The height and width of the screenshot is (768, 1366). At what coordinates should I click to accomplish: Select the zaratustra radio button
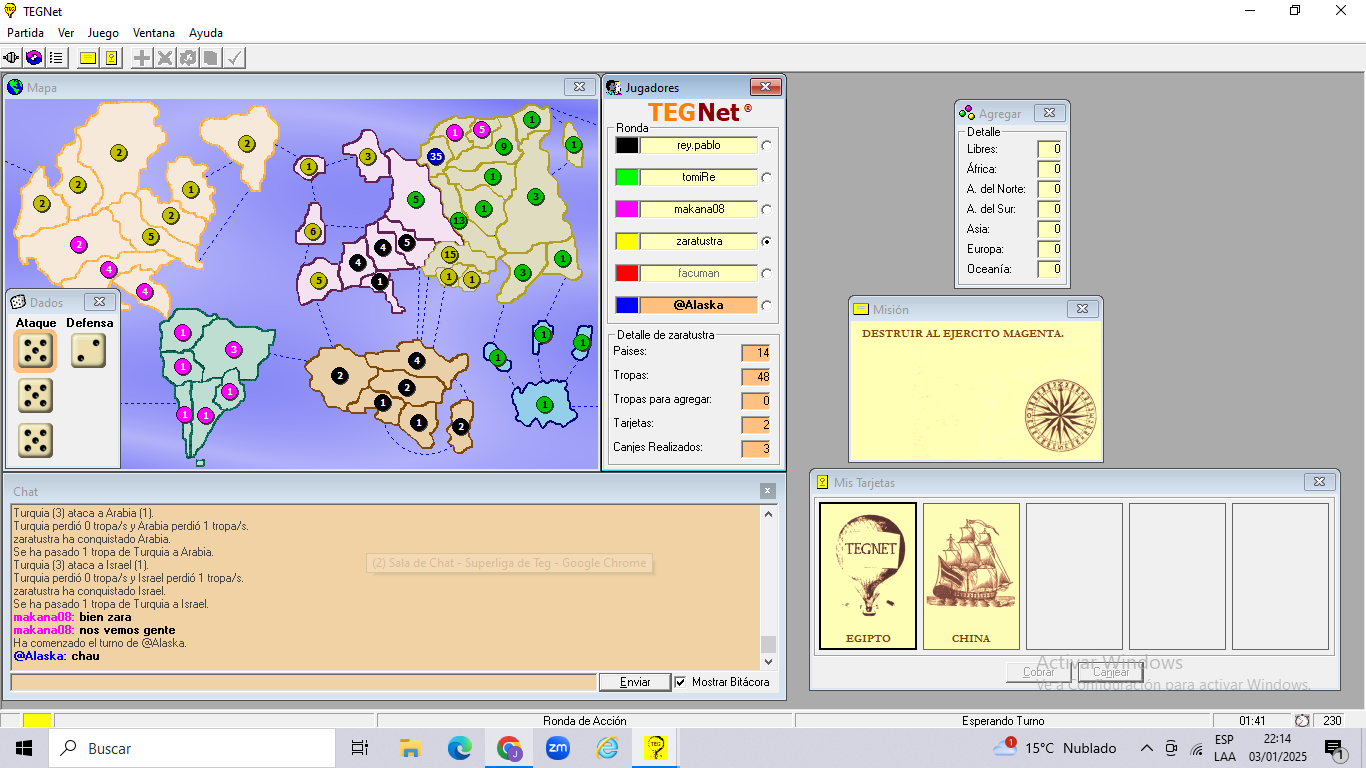[x=767, y=241]
